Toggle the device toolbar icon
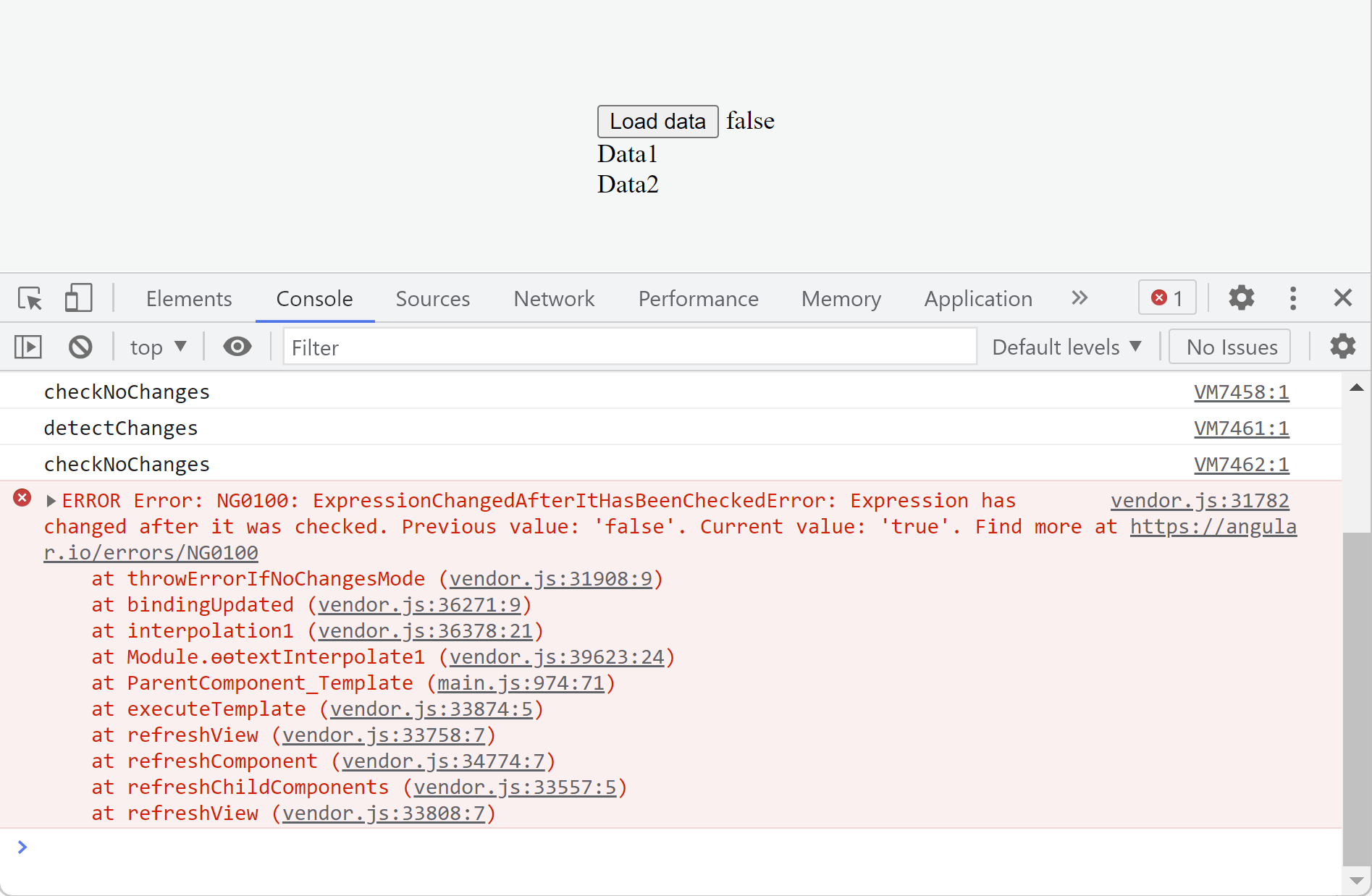The image size is (1372, 896). tap(78, 298)
